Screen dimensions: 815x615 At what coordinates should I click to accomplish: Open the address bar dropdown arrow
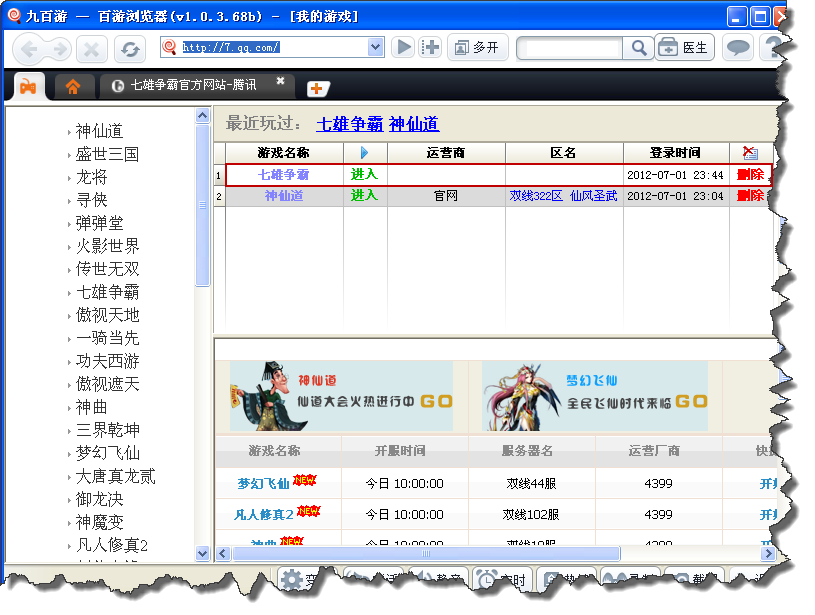point(374,47)
